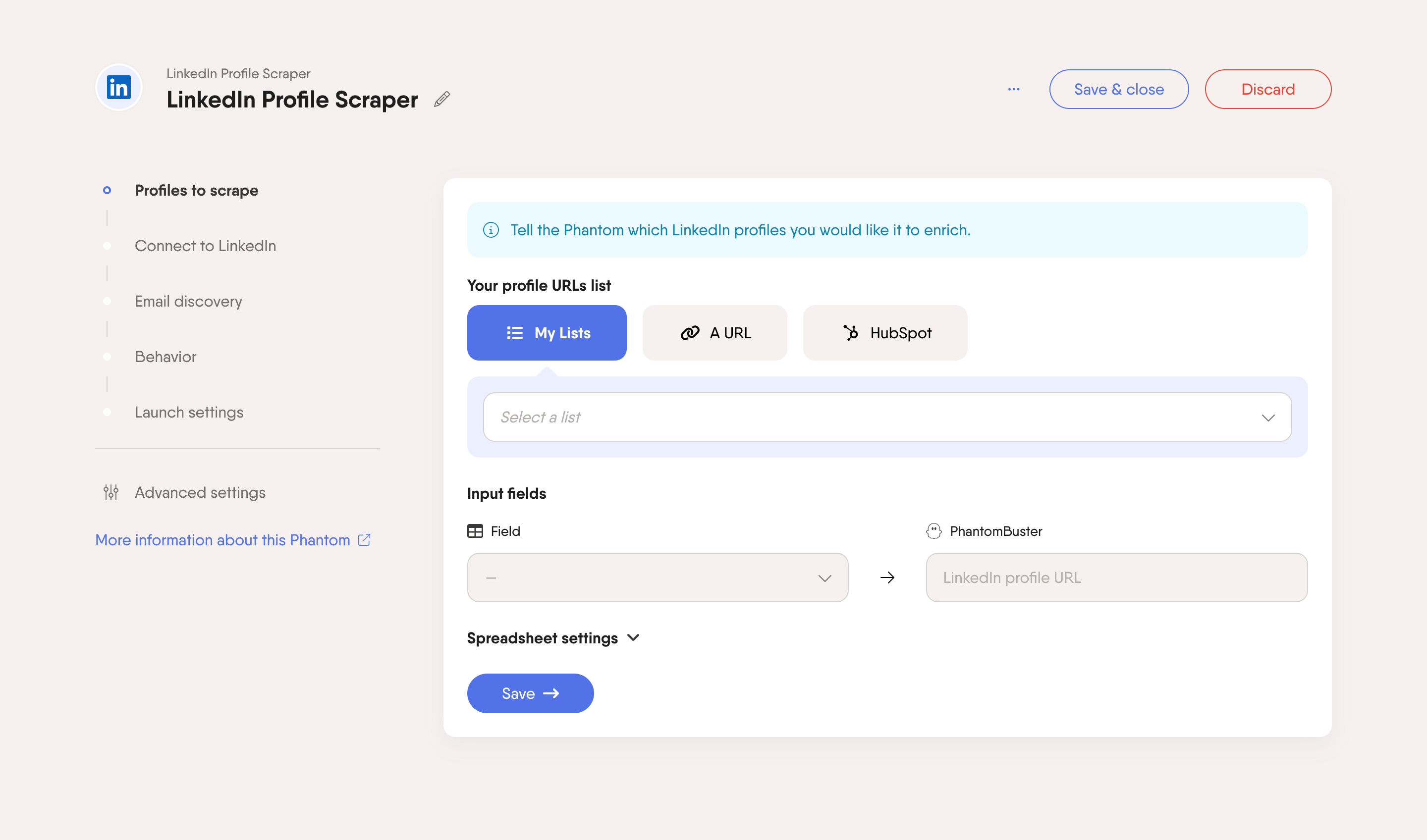Image resolution: width=1427 pixels, height=840 pixels.
Task: Click the external link icon beside More information
Action: click(364, 540)
